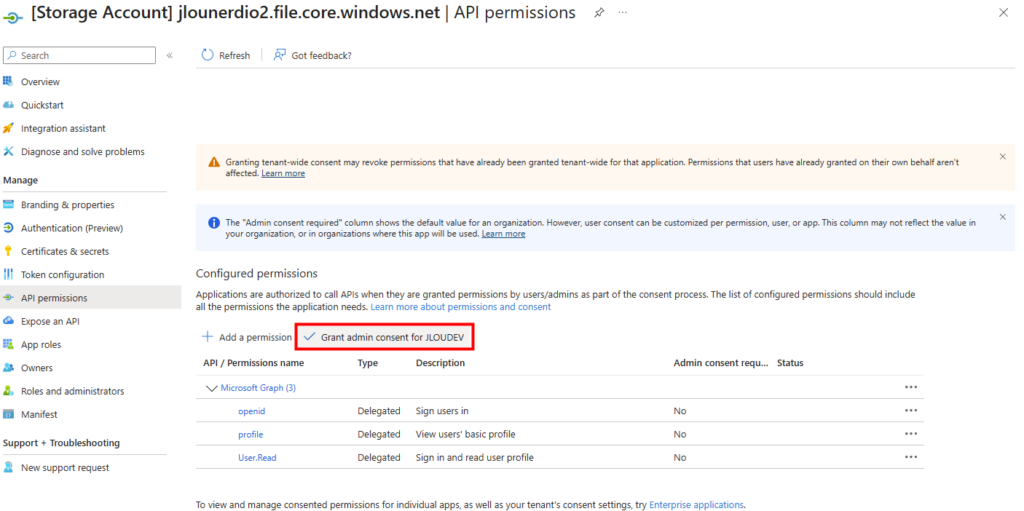Close the API permissions blade

pos(1004,12)
